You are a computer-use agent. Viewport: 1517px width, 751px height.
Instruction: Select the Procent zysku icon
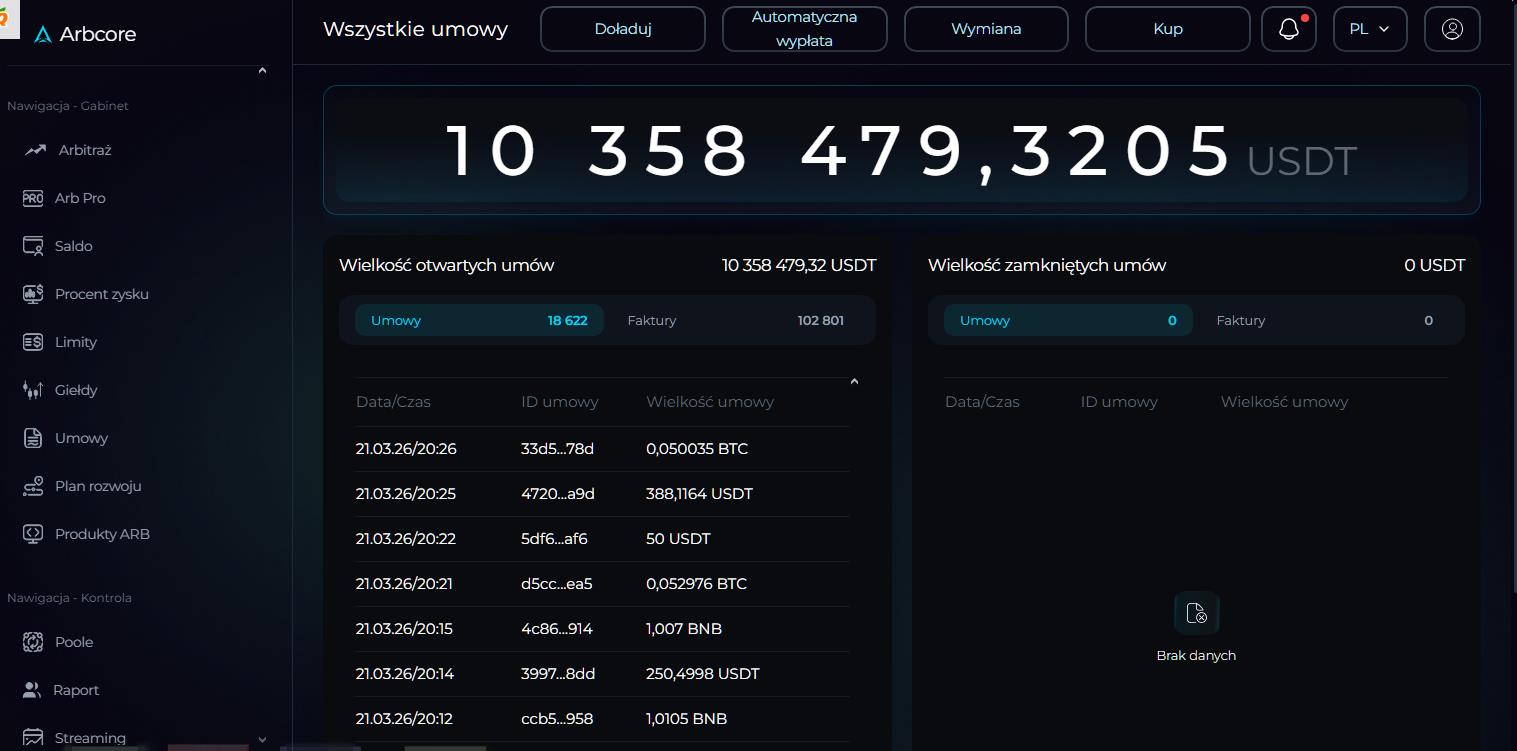click(x=33, y=294)
